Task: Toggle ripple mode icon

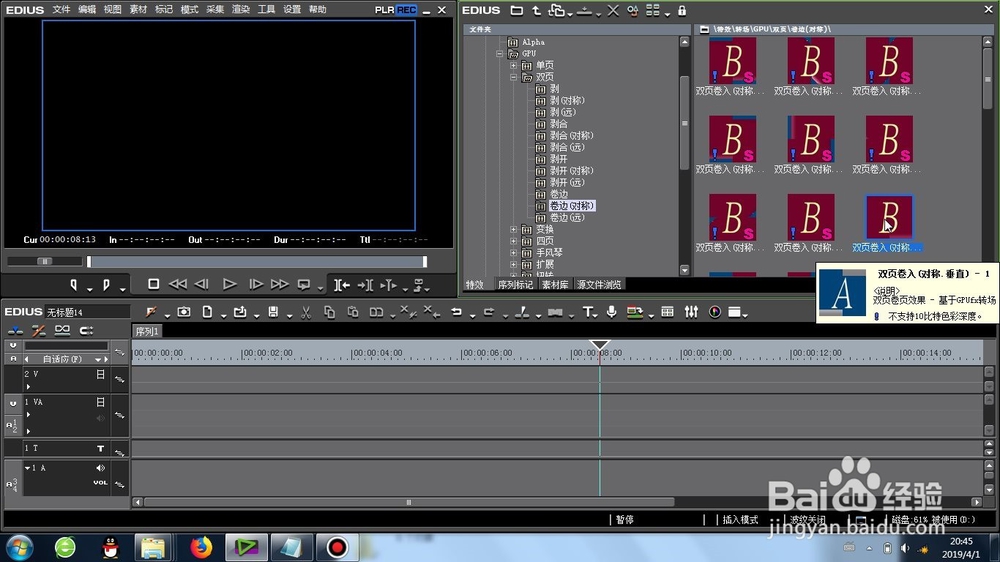Action: [x=86, y=330]
